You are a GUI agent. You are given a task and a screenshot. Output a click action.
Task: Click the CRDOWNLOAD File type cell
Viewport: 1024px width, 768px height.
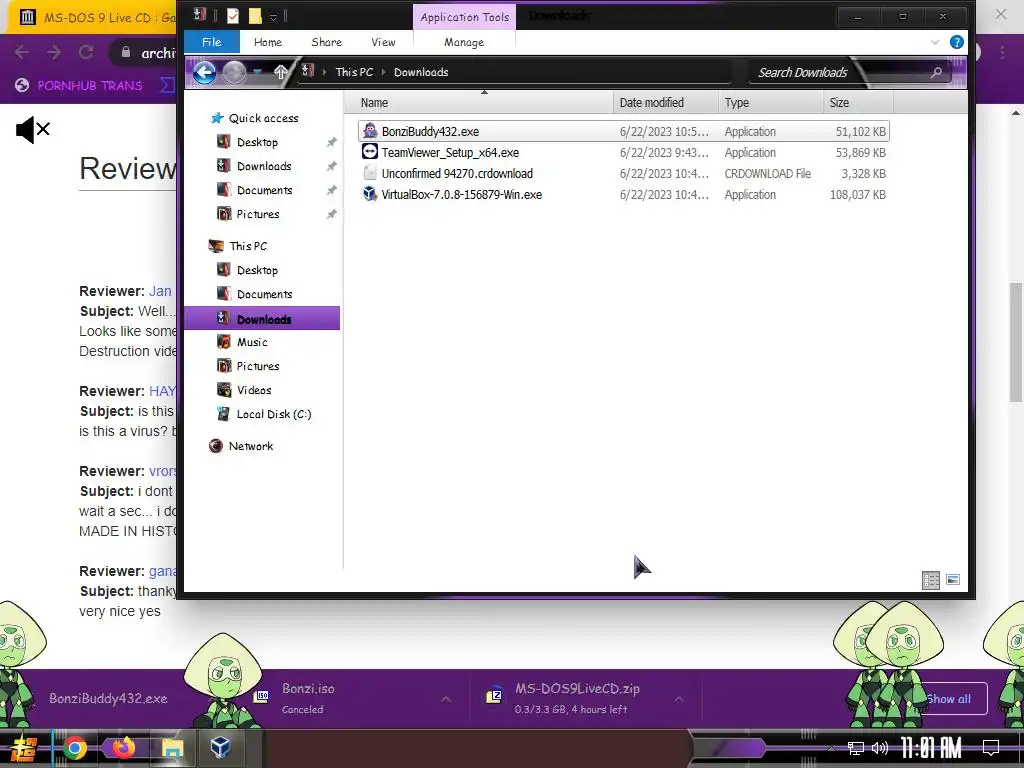pyautogui.click(x=767, y=174)
